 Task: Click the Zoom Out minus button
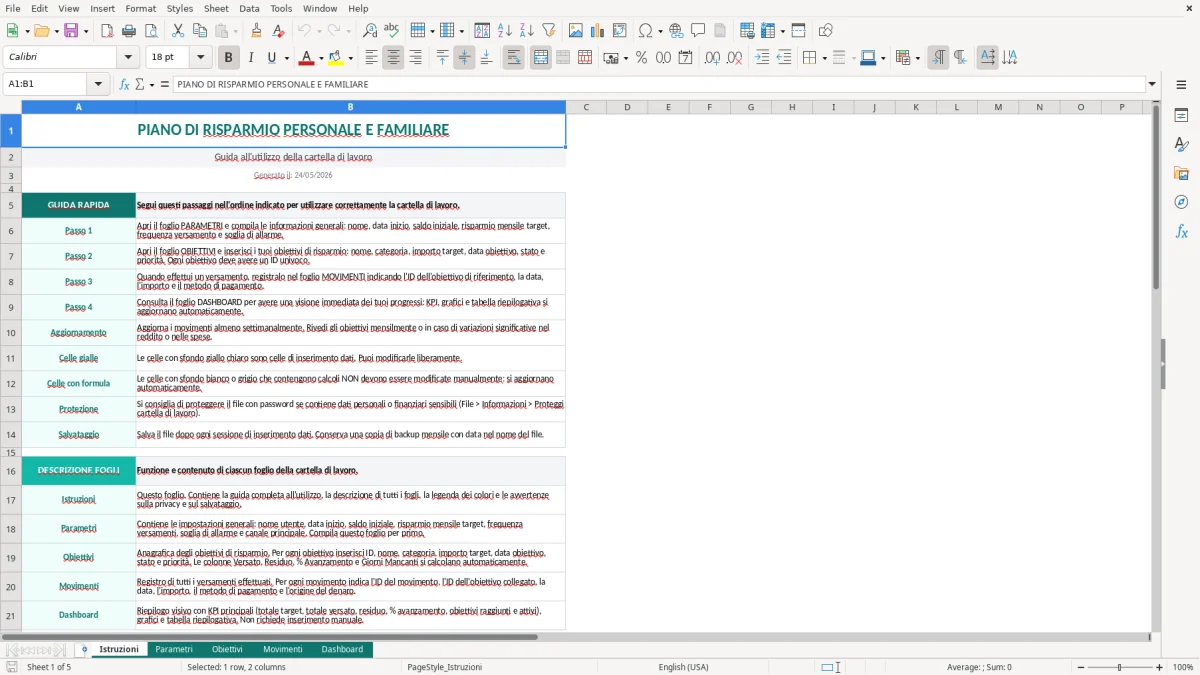pyautogui.click(x=1079, y=667)
